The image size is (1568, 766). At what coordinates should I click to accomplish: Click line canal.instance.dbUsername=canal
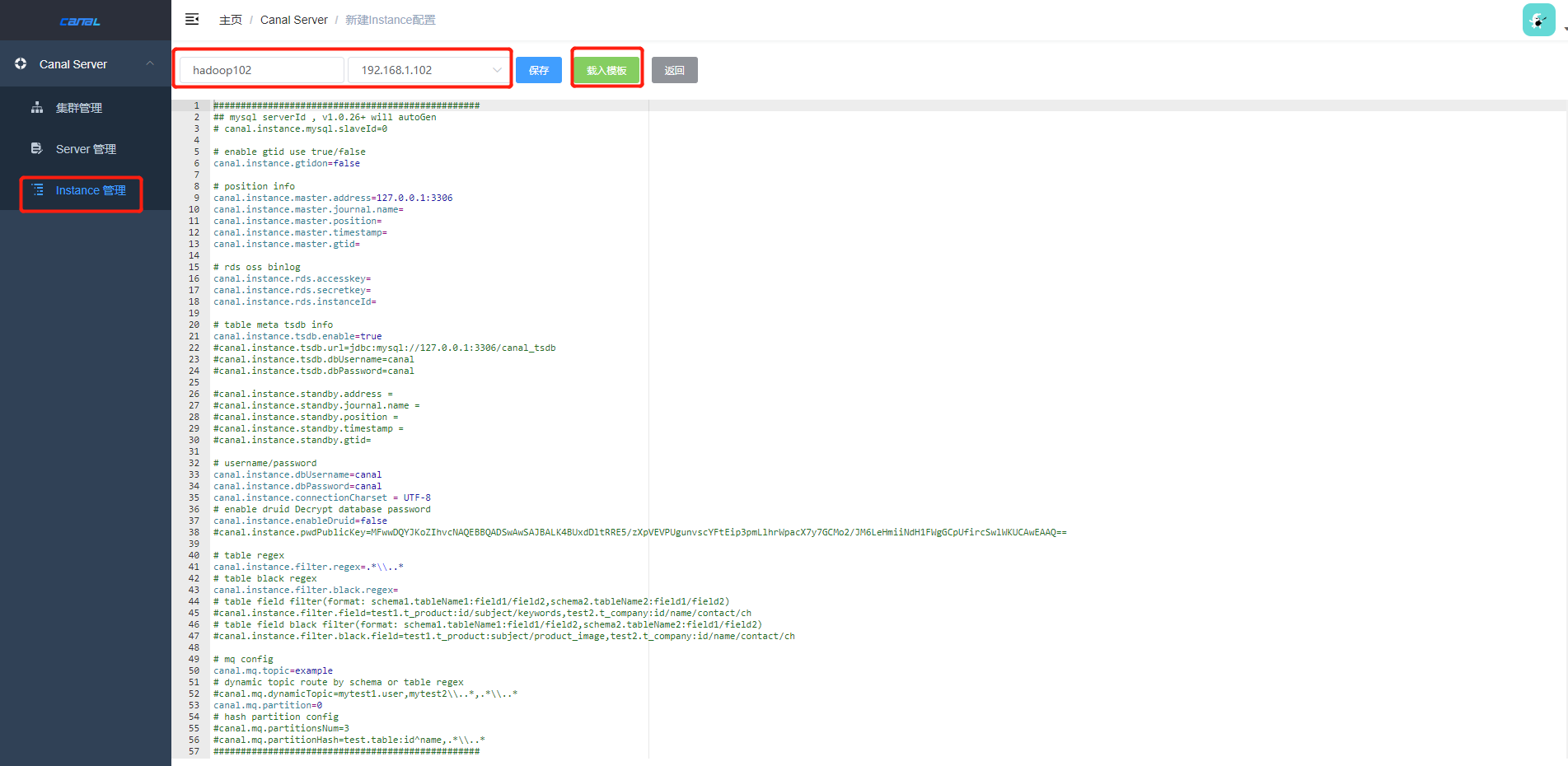[297, 474]
